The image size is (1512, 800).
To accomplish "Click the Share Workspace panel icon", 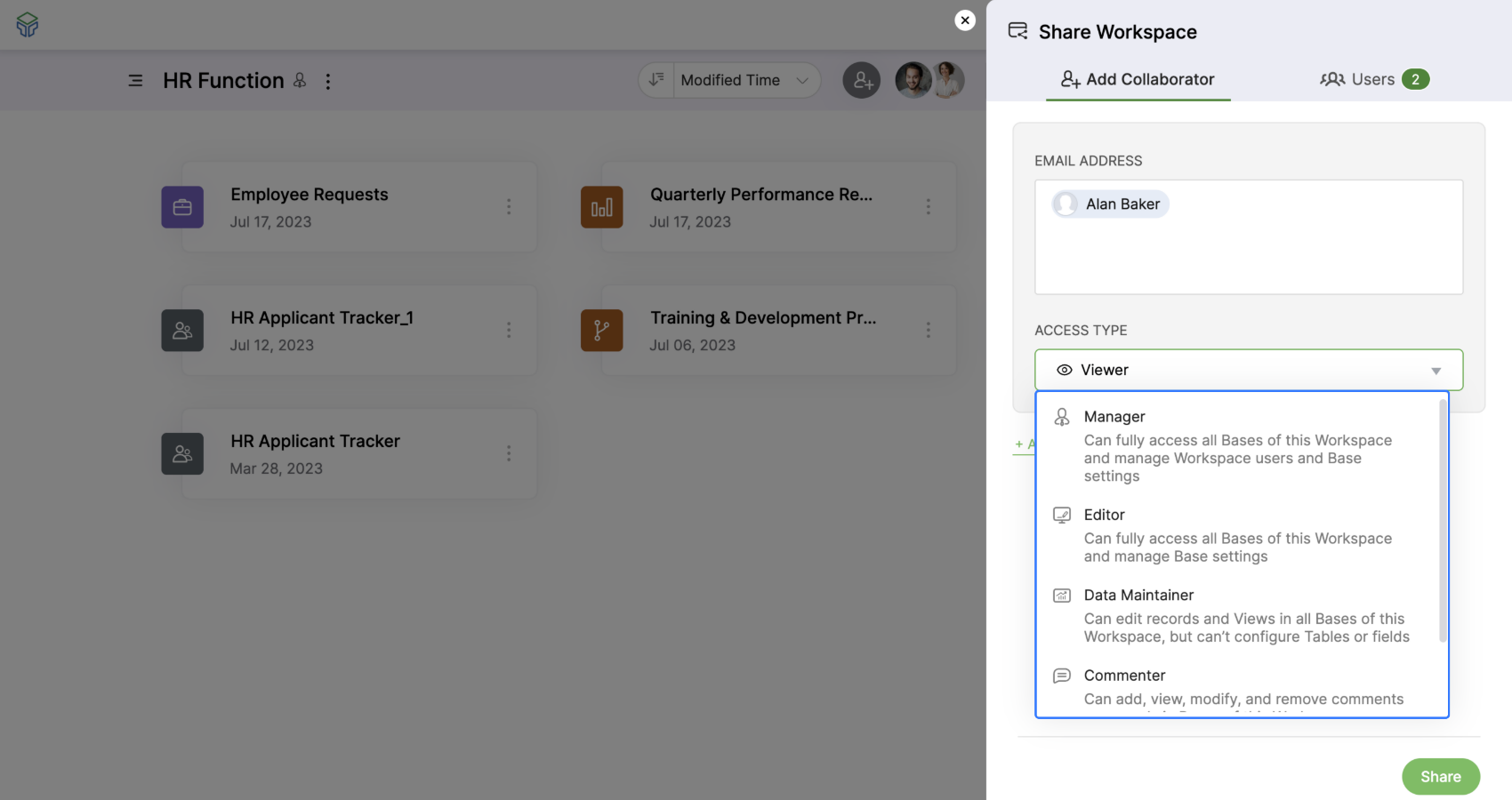I will [1017, 30].
